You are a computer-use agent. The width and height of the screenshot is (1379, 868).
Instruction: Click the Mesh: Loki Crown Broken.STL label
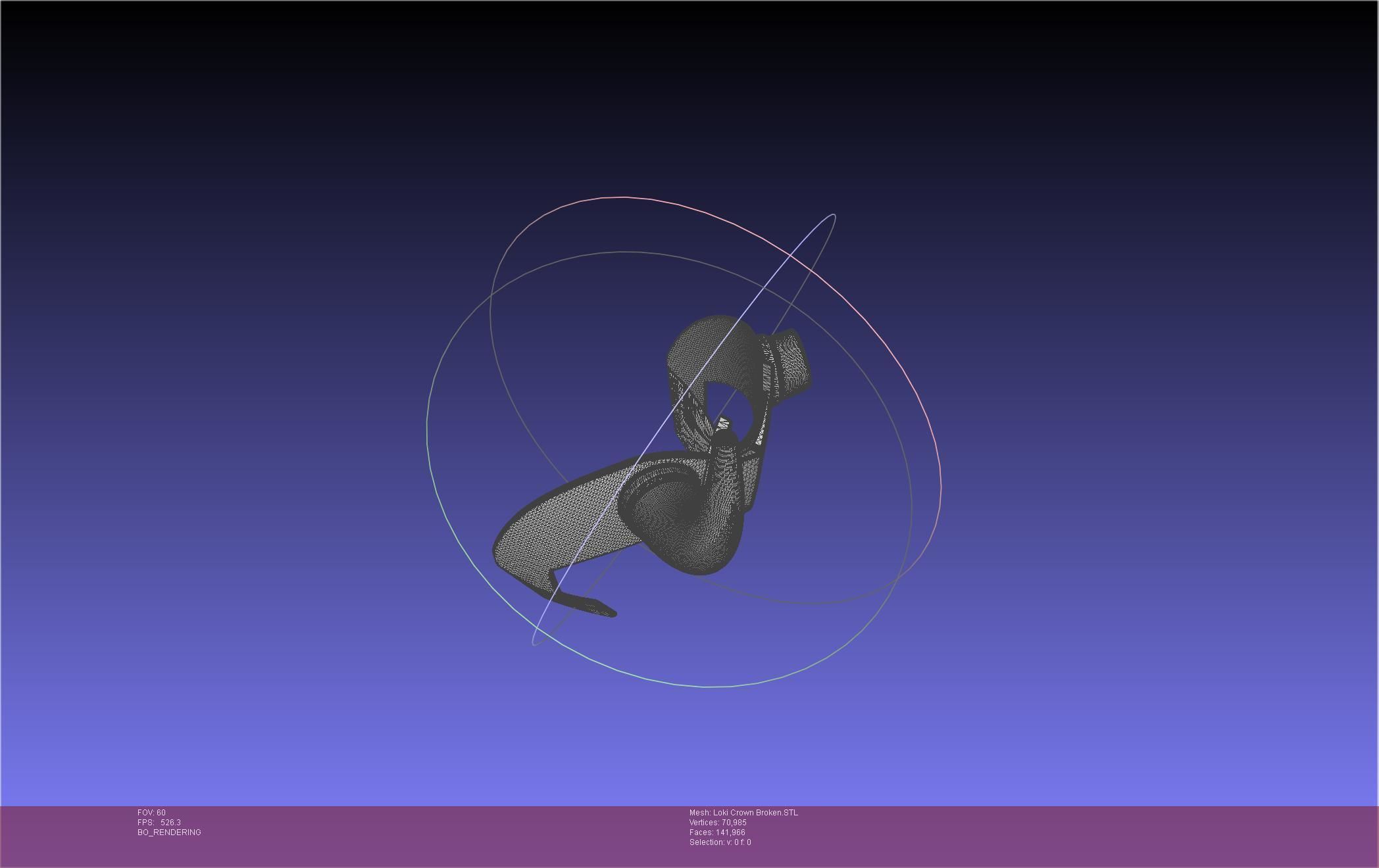[743, 813]
